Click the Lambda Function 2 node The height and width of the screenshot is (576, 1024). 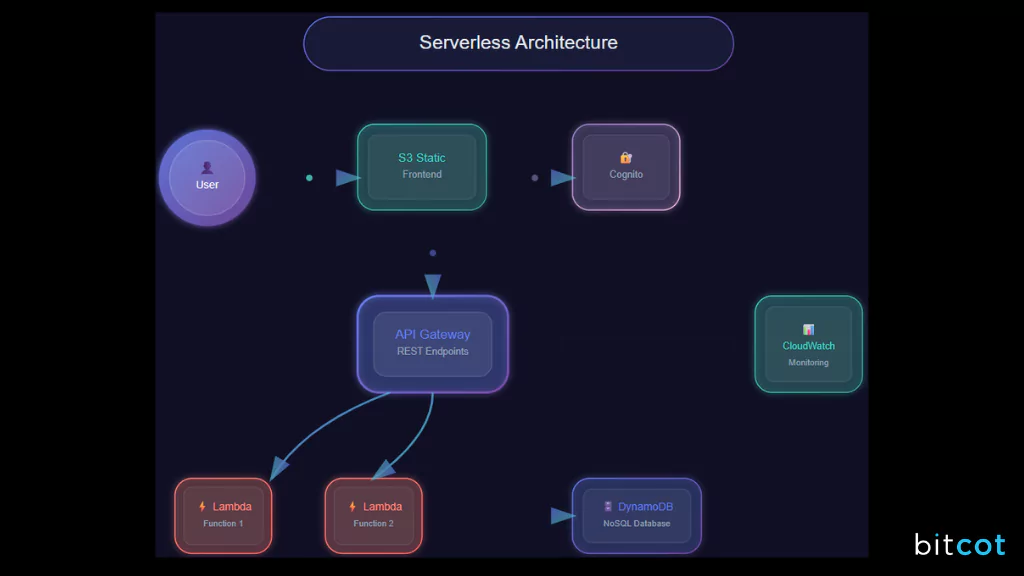coord(373,515)
